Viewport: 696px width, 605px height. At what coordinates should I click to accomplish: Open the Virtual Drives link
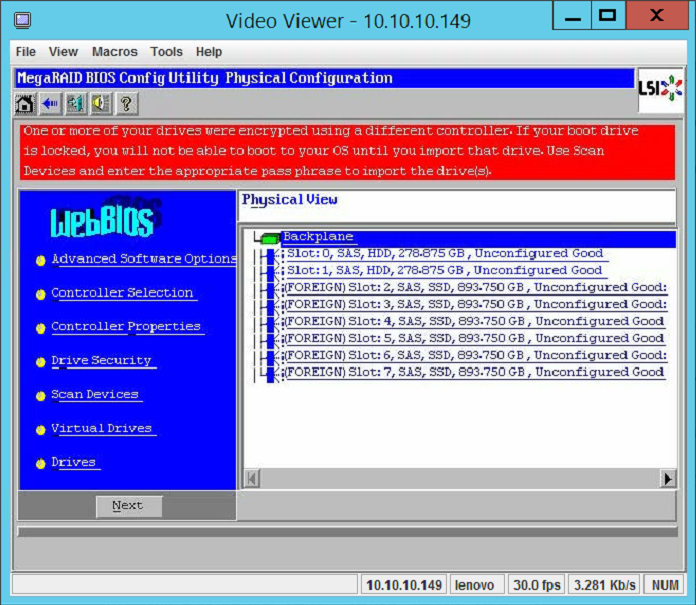point(102,429)
